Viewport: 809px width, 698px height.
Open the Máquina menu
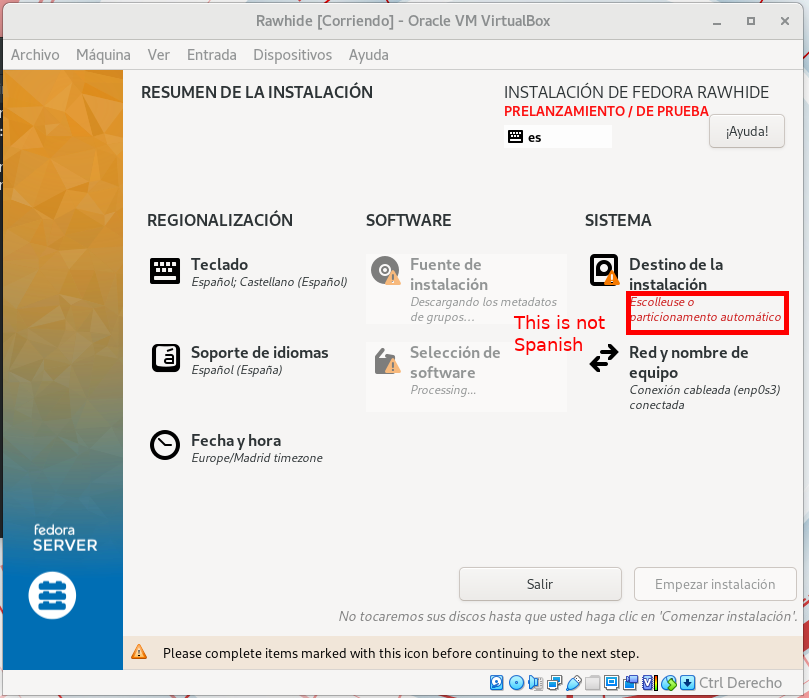[103, 55]
